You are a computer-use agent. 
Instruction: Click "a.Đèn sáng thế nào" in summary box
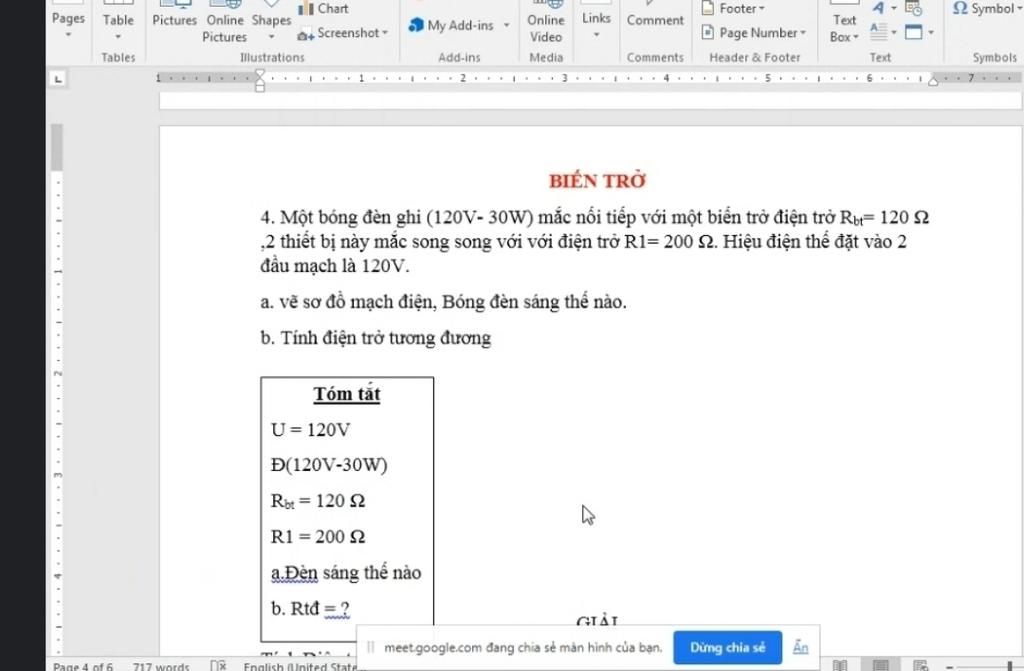(x=346, y=573)
